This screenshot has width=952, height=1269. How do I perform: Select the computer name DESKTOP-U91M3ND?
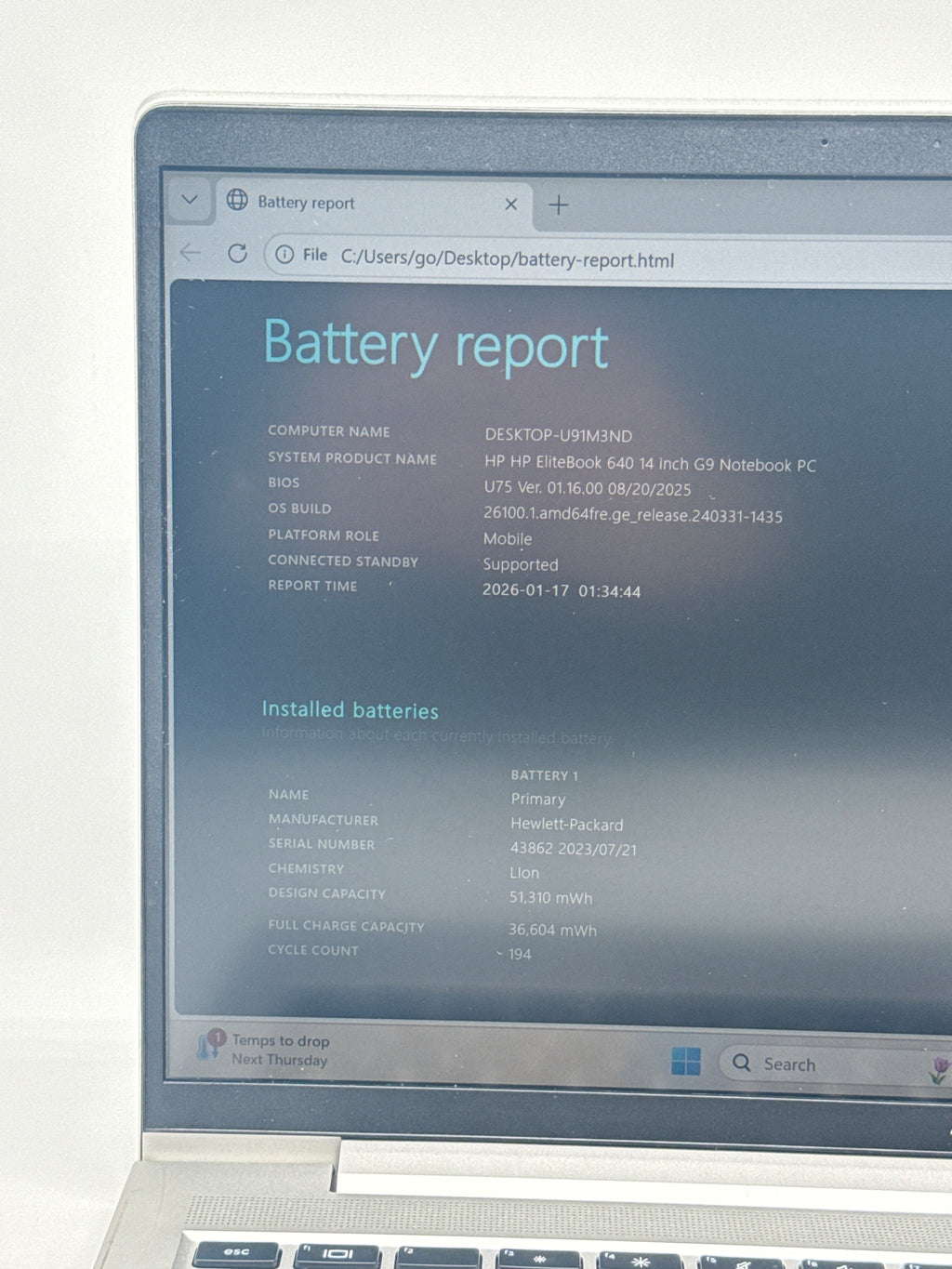(x=558, y=435)
